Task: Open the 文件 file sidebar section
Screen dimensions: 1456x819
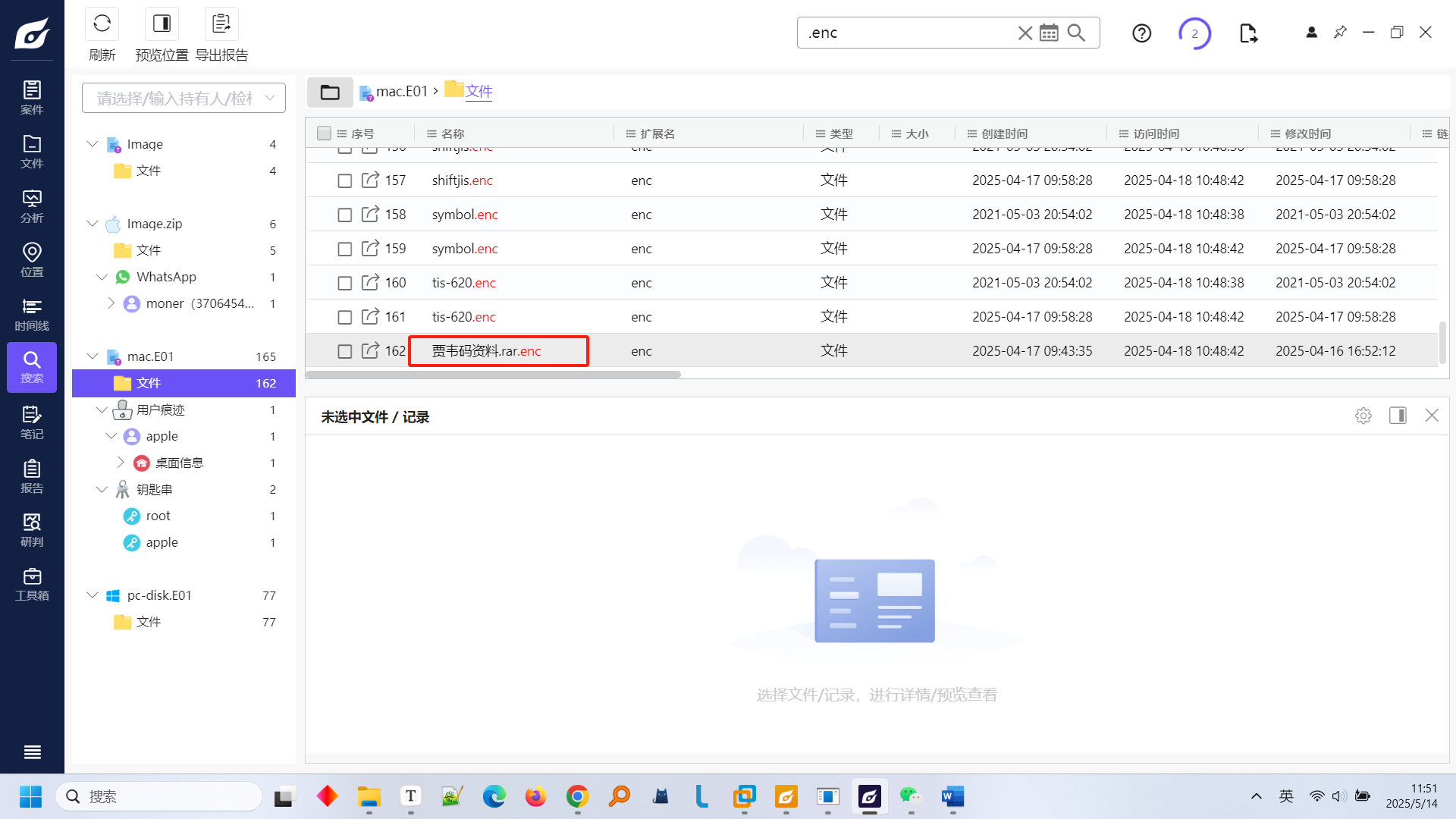Action: coord(32,152)
